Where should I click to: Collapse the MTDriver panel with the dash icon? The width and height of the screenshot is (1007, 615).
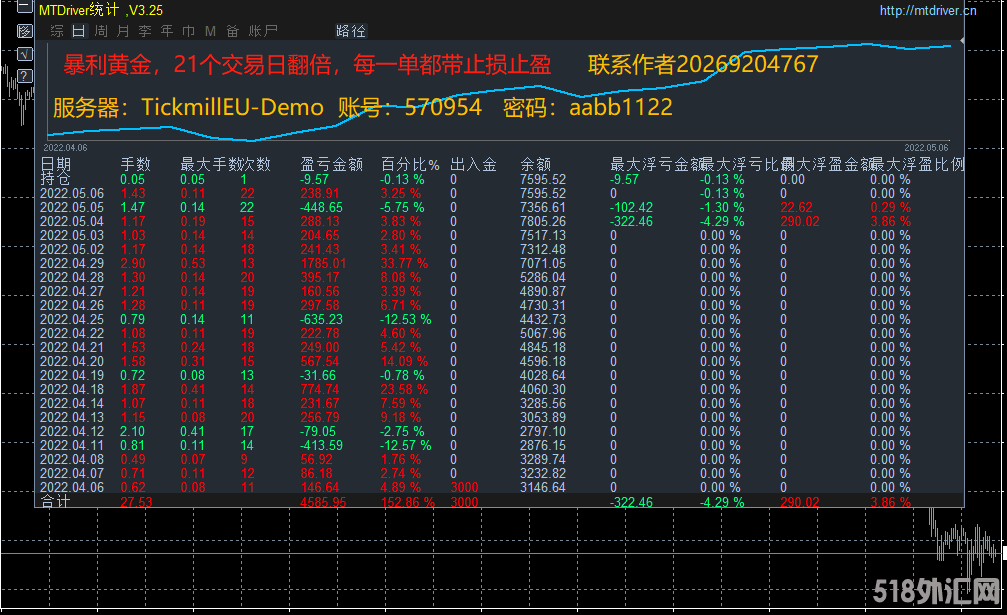24,7
